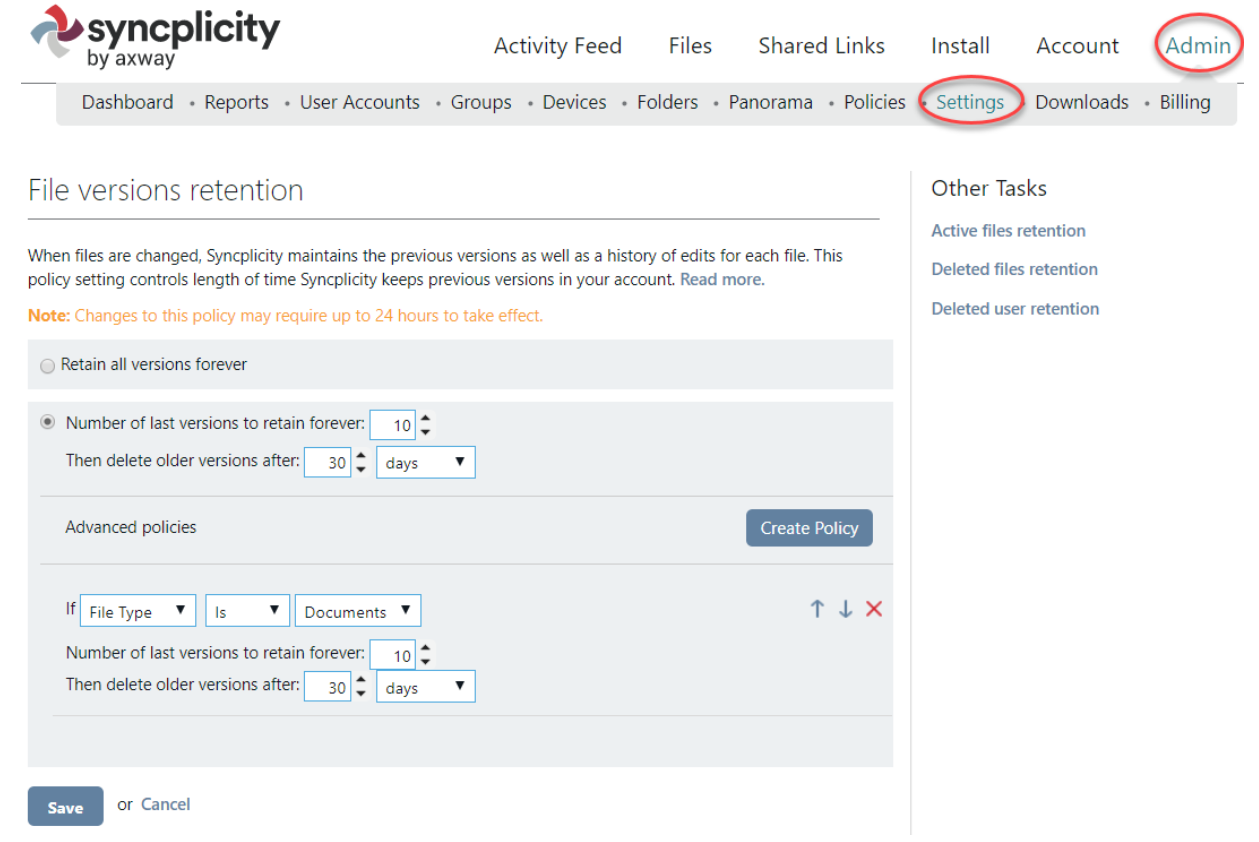Delete the advanced policy with red X

pos(873,608)
